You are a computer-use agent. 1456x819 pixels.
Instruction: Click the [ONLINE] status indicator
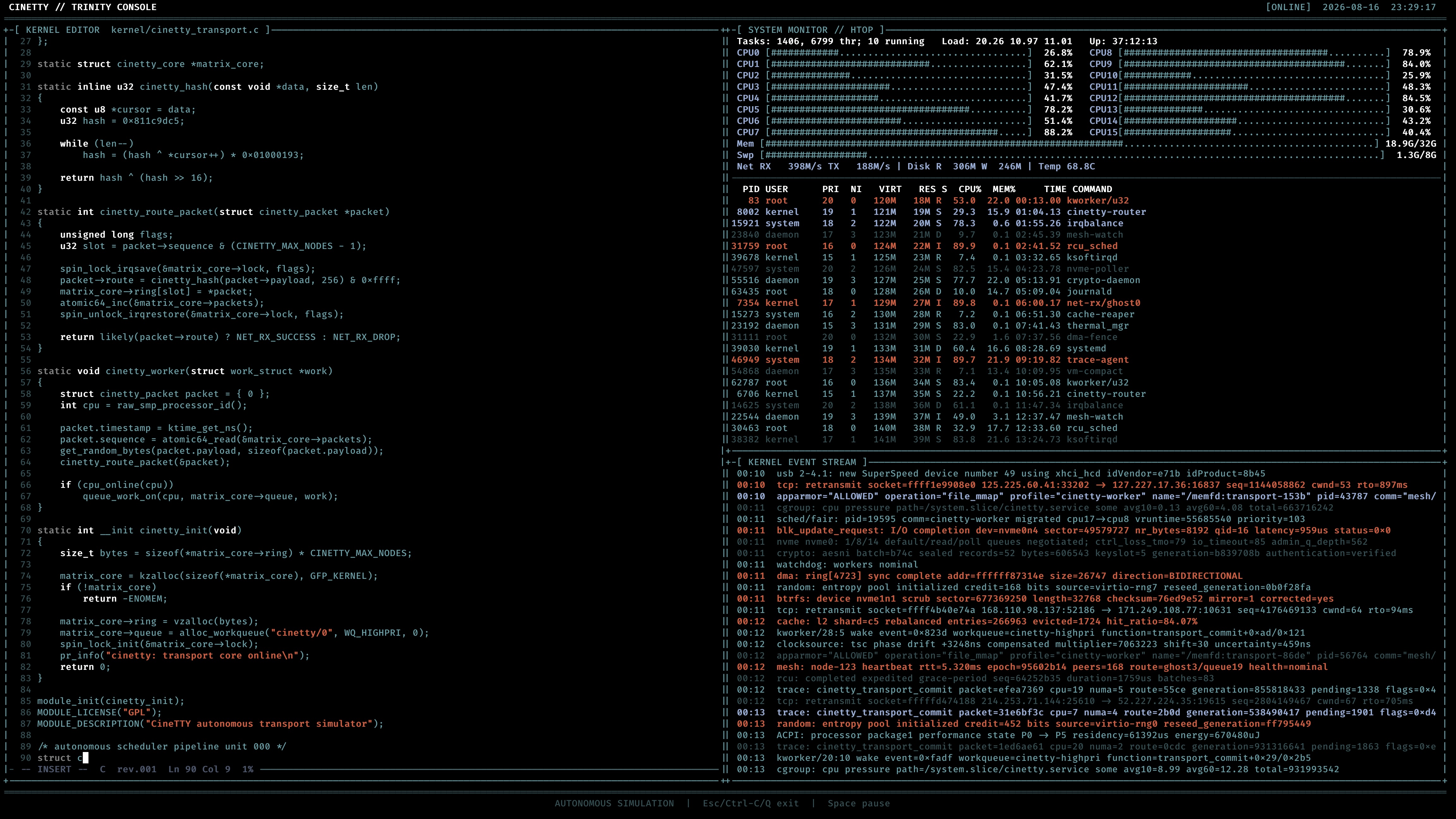pyautogui.click(x=1288, y=7)
